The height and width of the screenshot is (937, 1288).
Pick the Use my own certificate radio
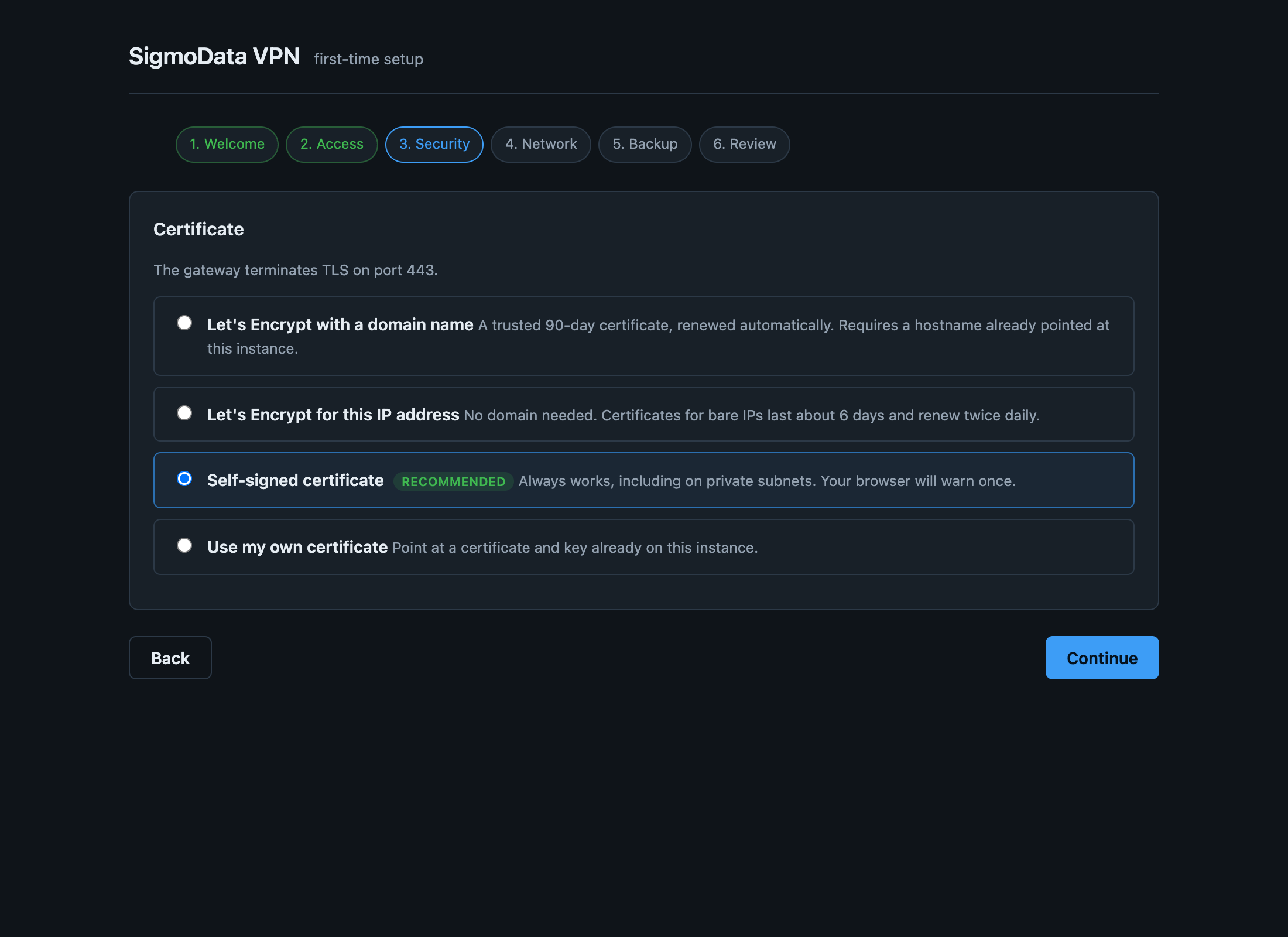[x=184, y=545]
